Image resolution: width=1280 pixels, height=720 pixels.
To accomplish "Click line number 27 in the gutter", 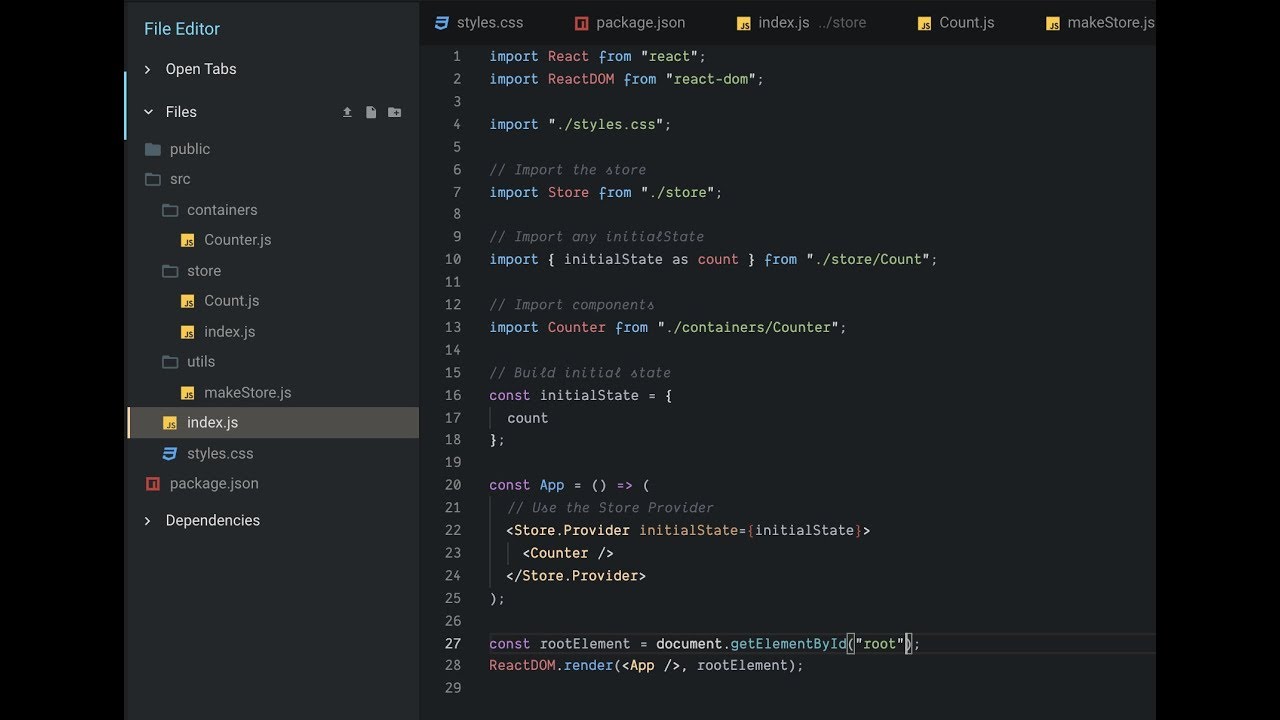I will [x=453, y=643].
